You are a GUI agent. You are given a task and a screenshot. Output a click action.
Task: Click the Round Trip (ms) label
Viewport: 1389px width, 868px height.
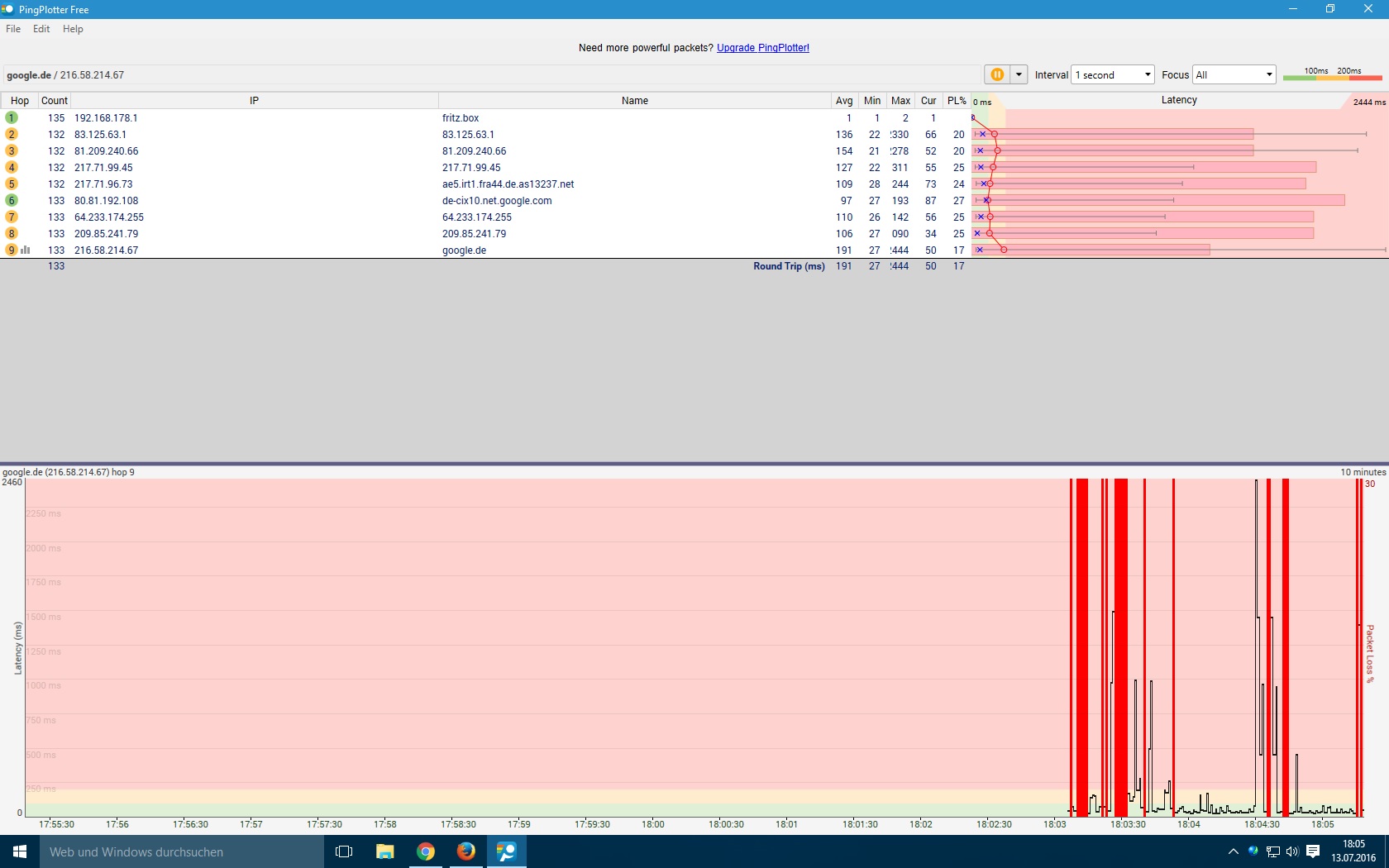click(x=789, y=266)
